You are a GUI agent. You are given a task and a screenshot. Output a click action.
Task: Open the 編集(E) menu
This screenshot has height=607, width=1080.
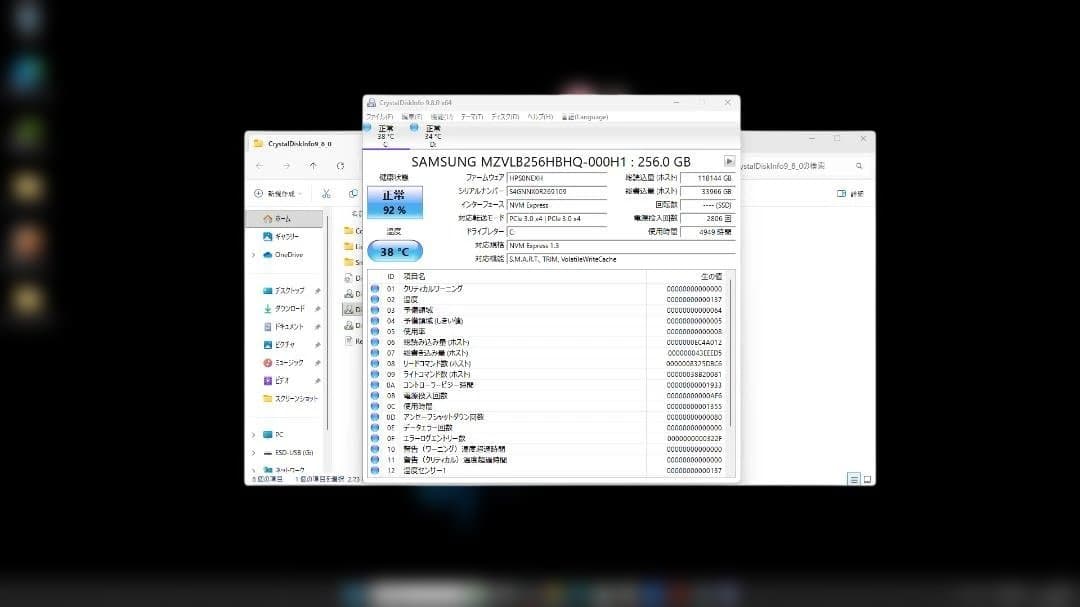click(x=412, y=117)
